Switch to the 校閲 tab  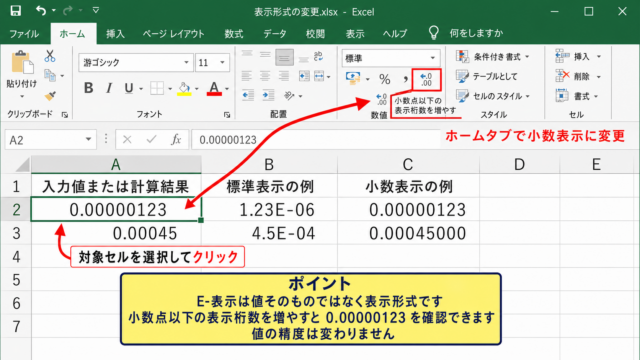pyautogui.click(x=316, y=33)
